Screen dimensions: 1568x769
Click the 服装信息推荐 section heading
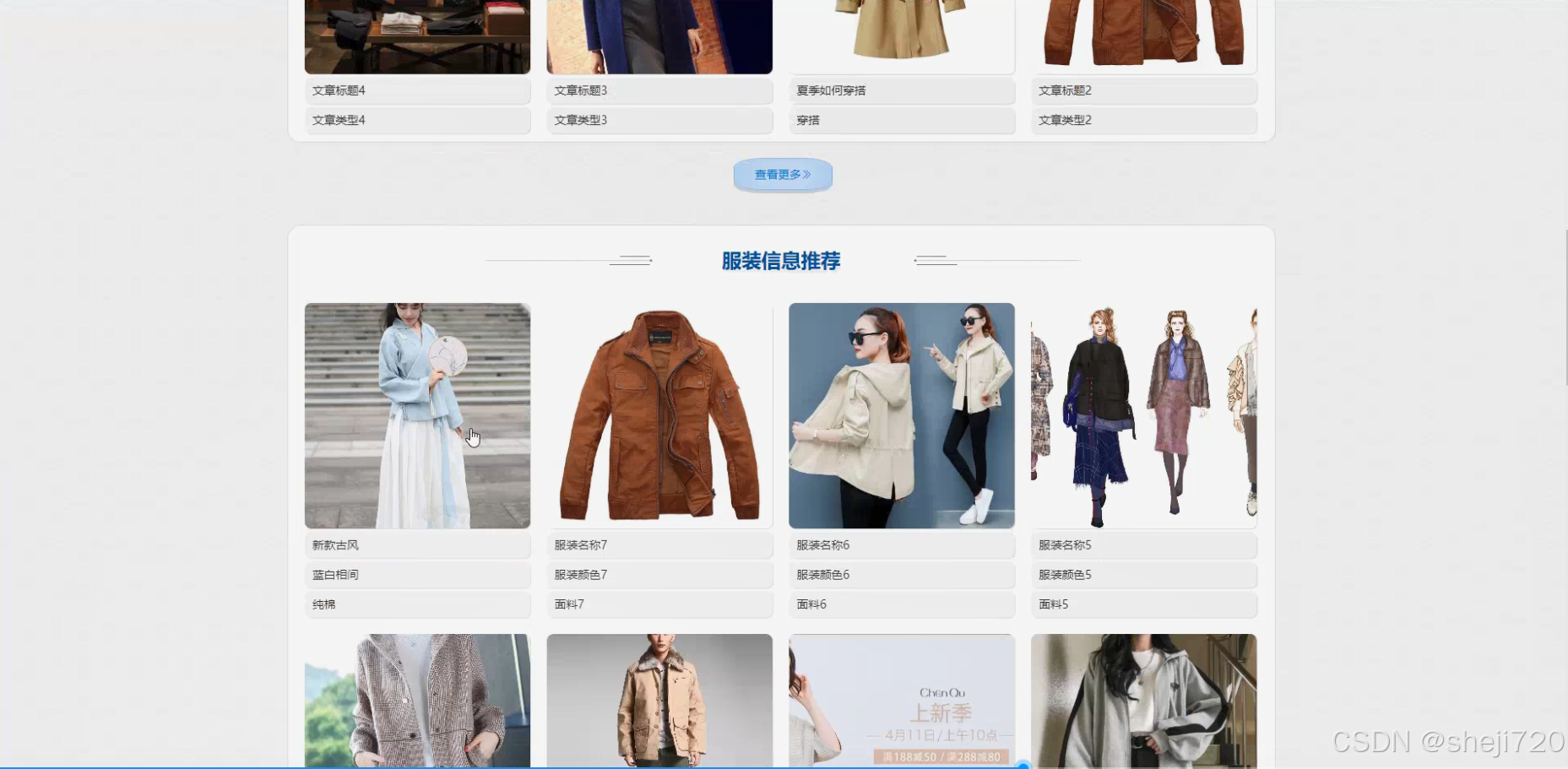pyautogui.click(x=781, y=262)
